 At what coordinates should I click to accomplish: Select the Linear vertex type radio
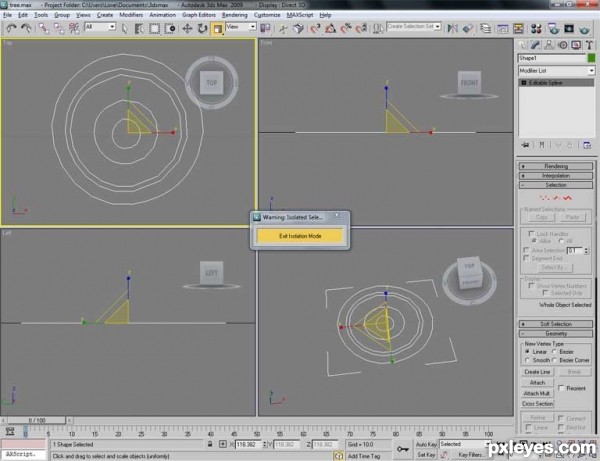pyautogui.click(x=528, y=352)
